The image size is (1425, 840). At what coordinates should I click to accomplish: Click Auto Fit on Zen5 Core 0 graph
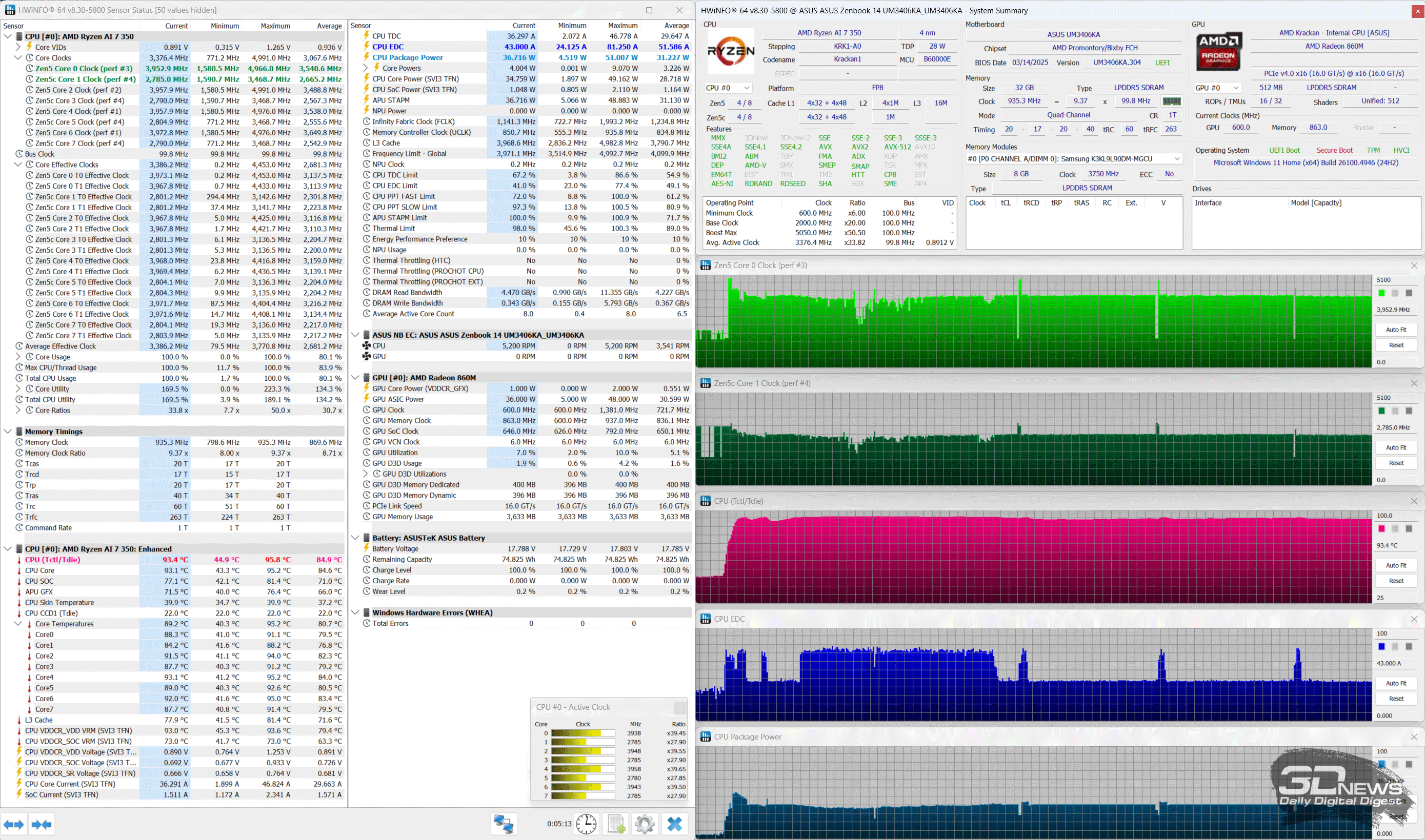(x=1396, y=330)
